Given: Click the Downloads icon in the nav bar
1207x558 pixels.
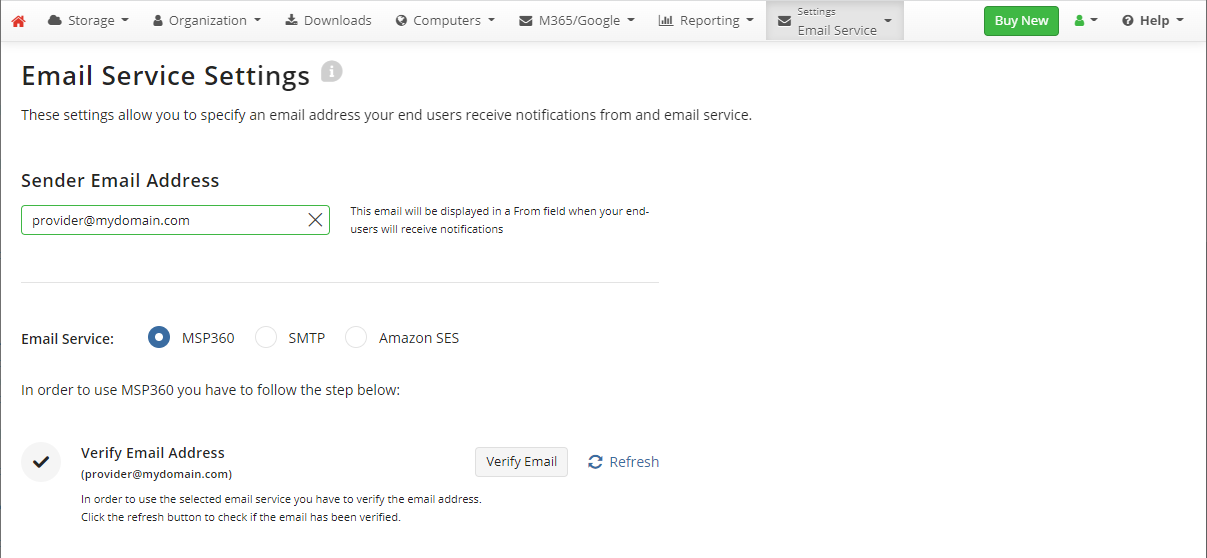Looking at the screenshot, I should point(291,20).
